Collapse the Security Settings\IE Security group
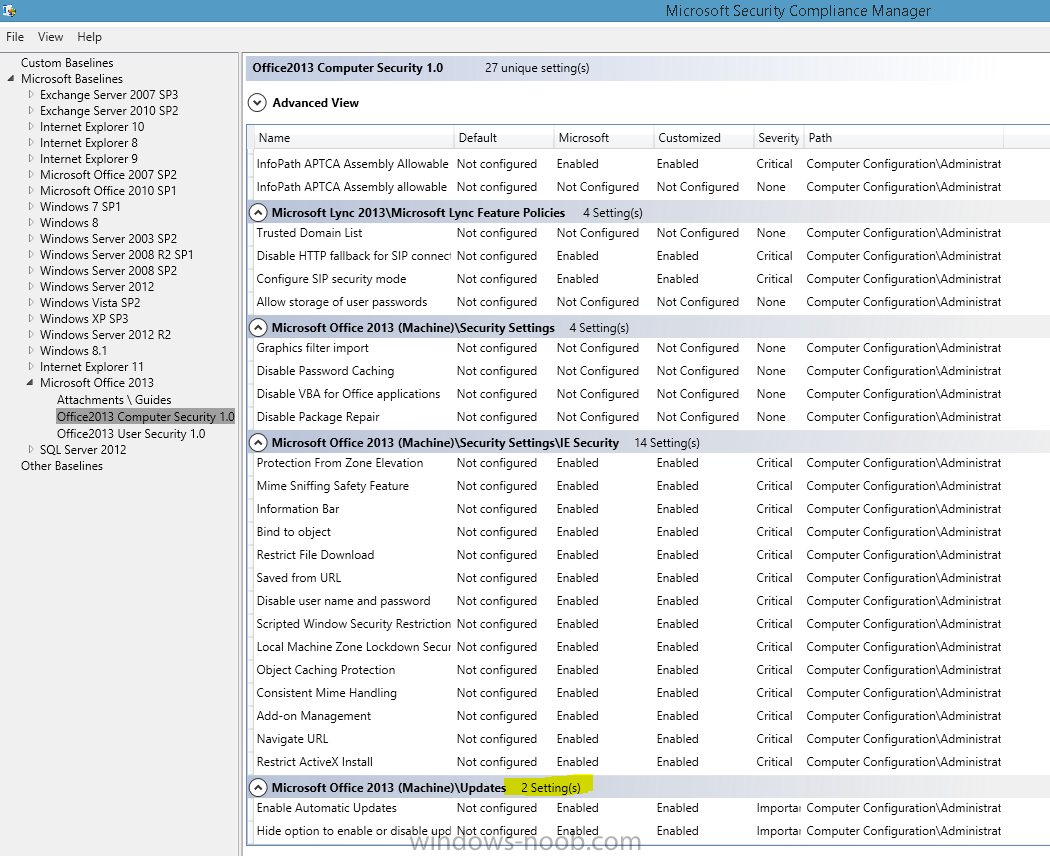Screen dimensions: 1050x856 257,443
